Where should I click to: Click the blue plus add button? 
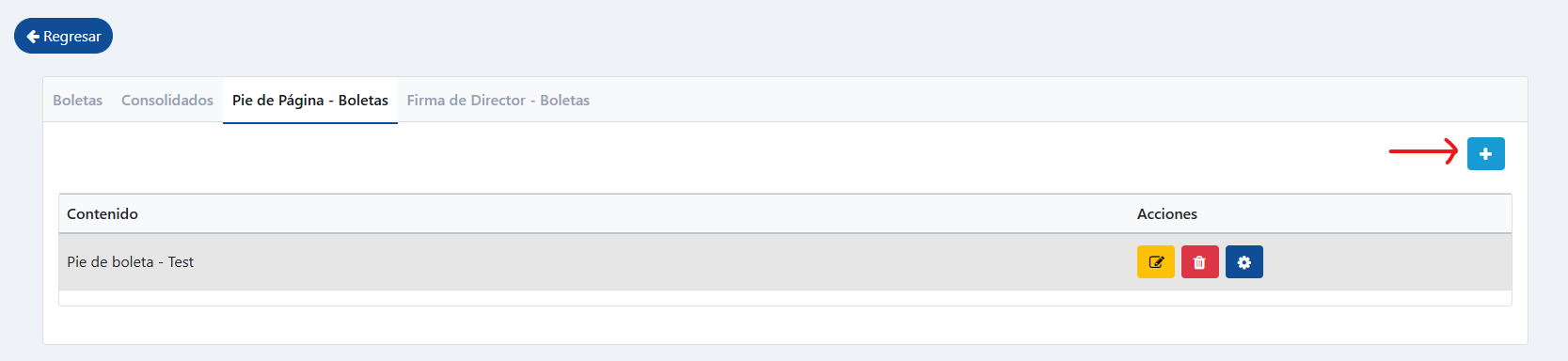[1485, 153]
